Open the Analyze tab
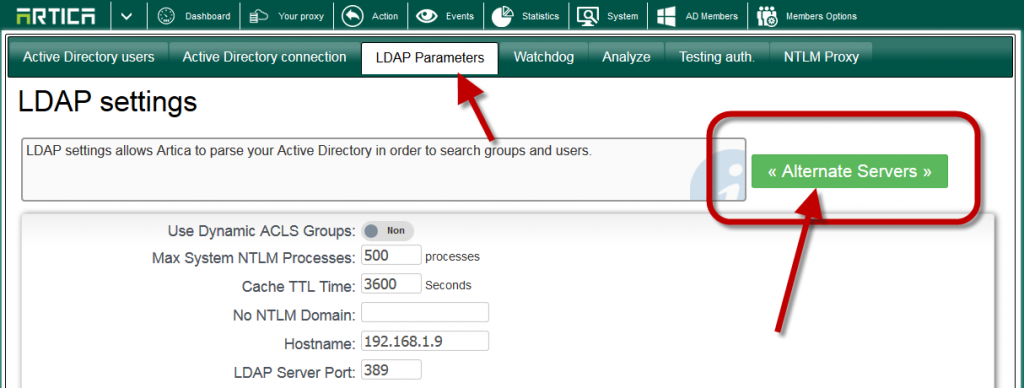The height and width of the screenshot is (388, 1024). [x=626, y=57]
